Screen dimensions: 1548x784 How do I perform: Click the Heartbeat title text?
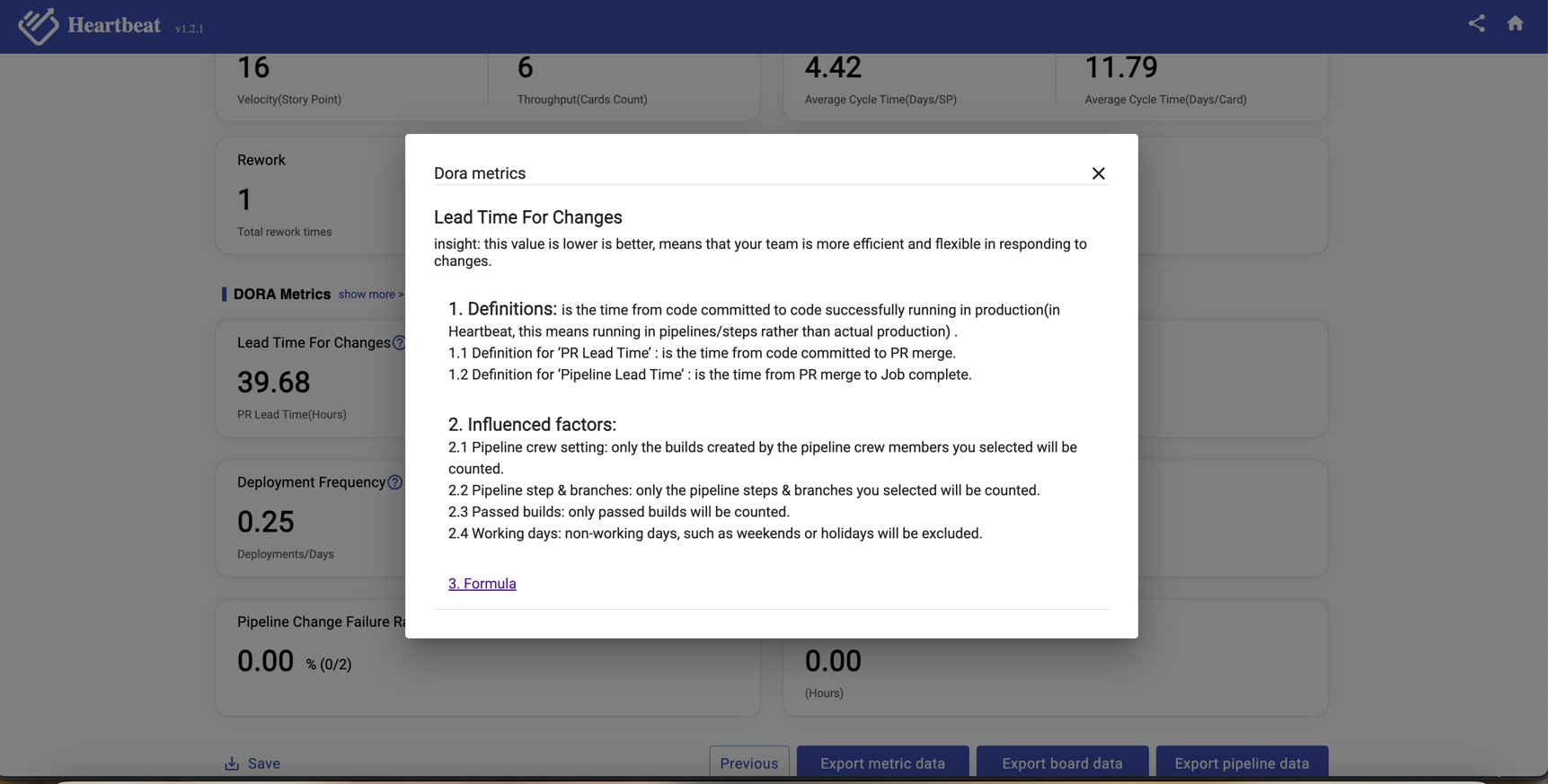114,25
